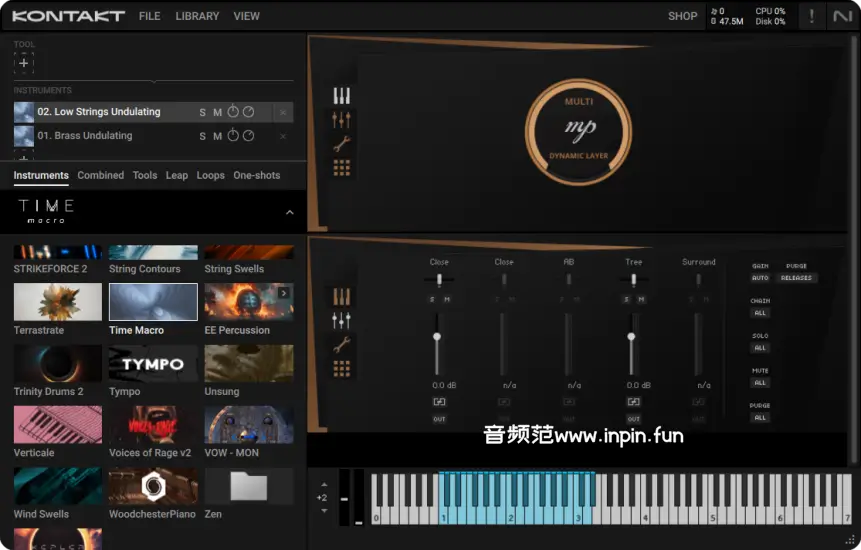Open the LIBRARY menu
The width and height of the screenshot is (861, 550).
[197, 16]
